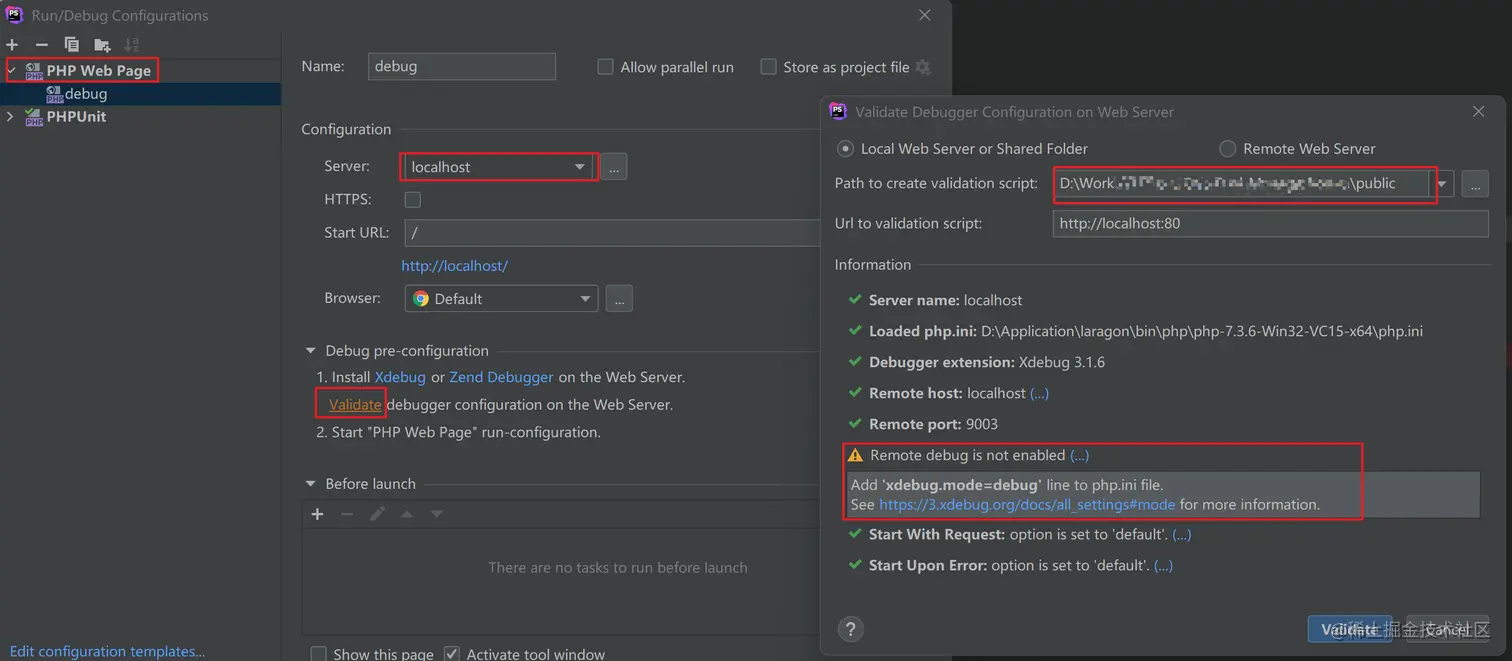Click the Url to validation script field

(x=1270, y=224)
